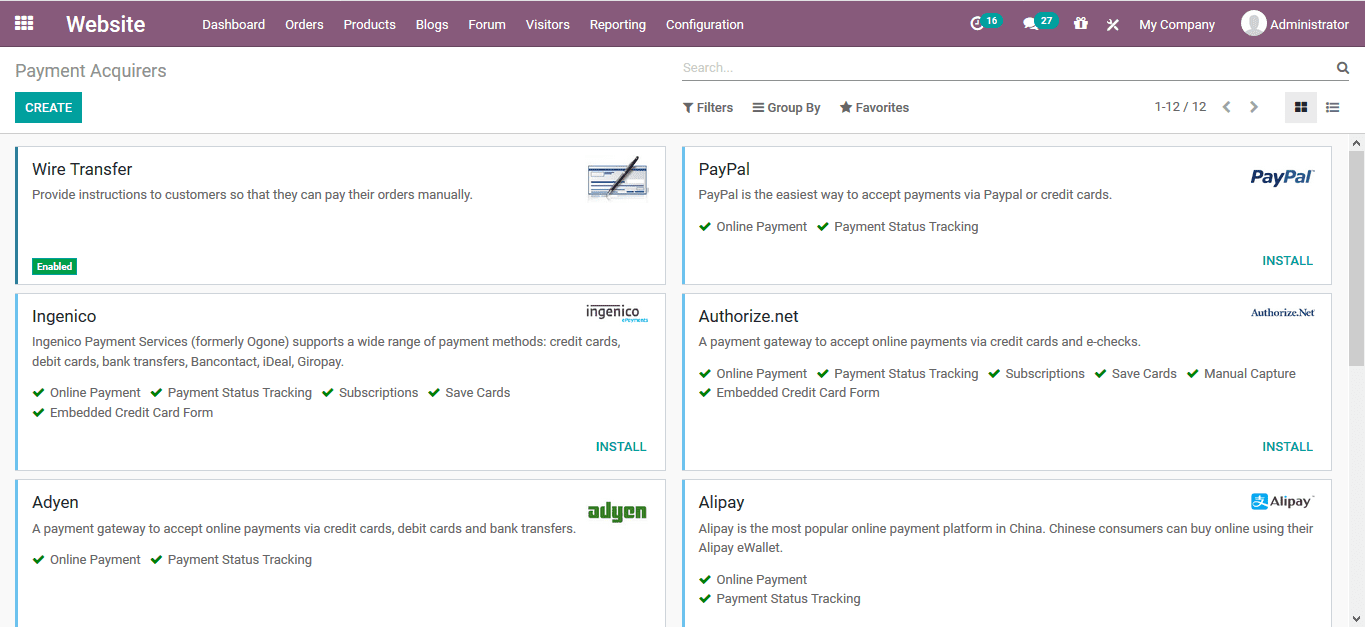
Task: Click the gift box icon in top bar
Action: 1080,23
